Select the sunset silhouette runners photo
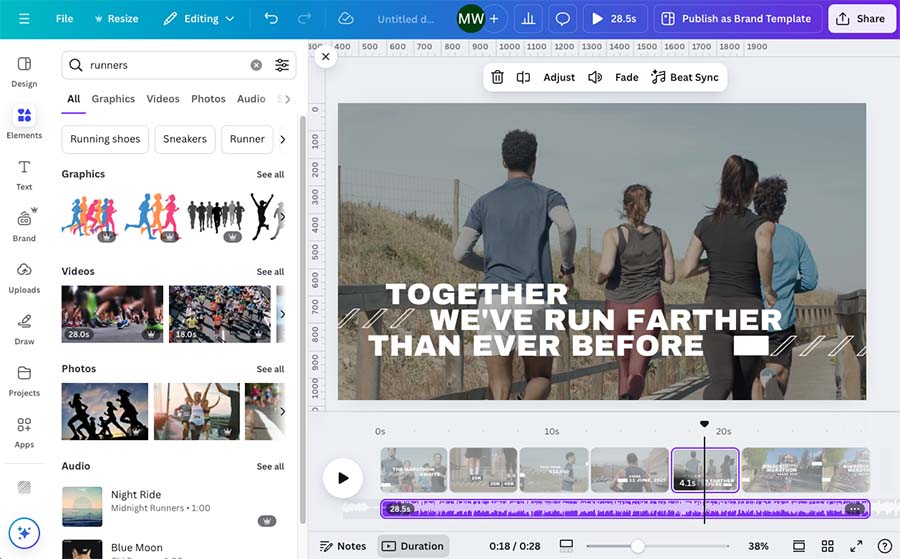 pos(104,412)
